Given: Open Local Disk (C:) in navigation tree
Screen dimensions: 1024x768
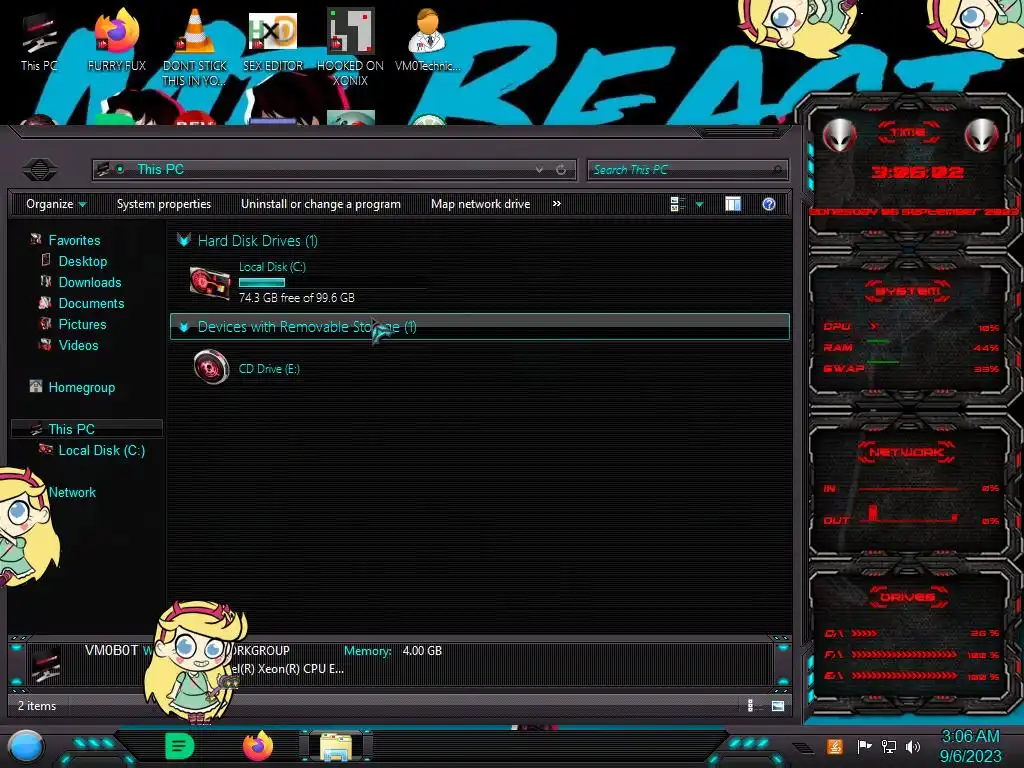Looking at the screenshot, I should tap(101, 450).
